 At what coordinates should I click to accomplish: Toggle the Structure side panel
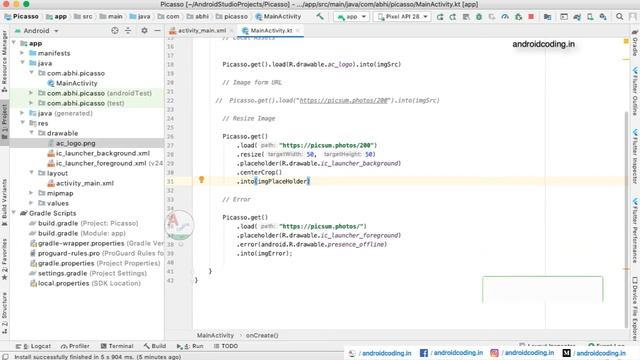click(x=4, y=313)
